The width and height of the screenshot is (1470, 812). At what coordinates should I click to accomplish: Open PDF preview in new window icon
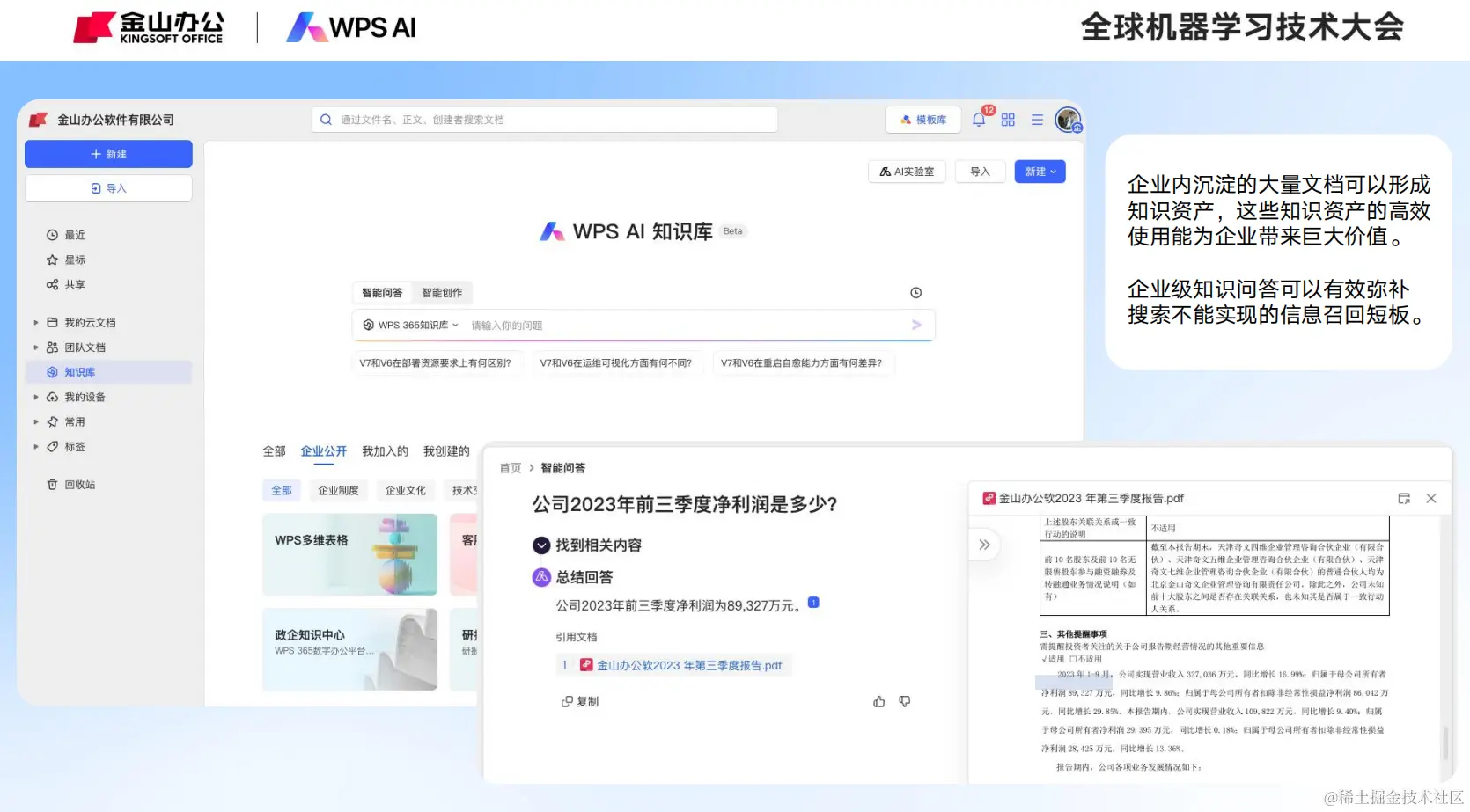coord(1404,498)
